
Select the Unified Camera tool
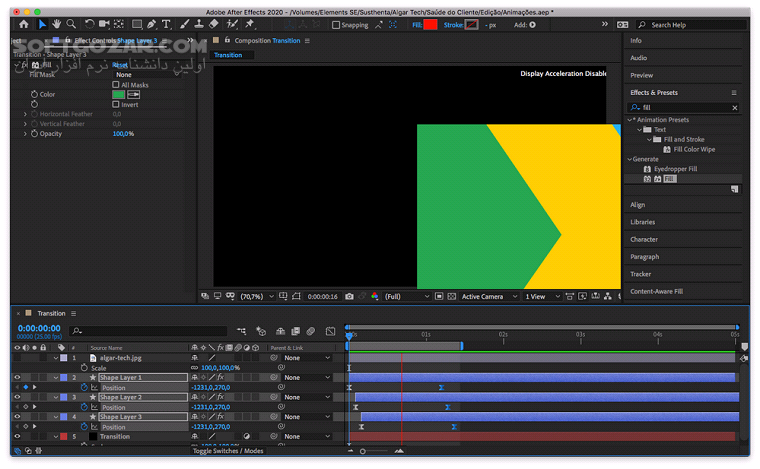pyautogui.click(x=104, y=24)
